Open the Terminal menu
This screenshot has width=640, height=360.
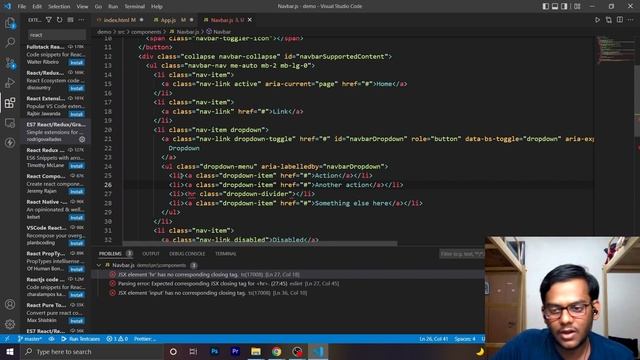[135, 6]
